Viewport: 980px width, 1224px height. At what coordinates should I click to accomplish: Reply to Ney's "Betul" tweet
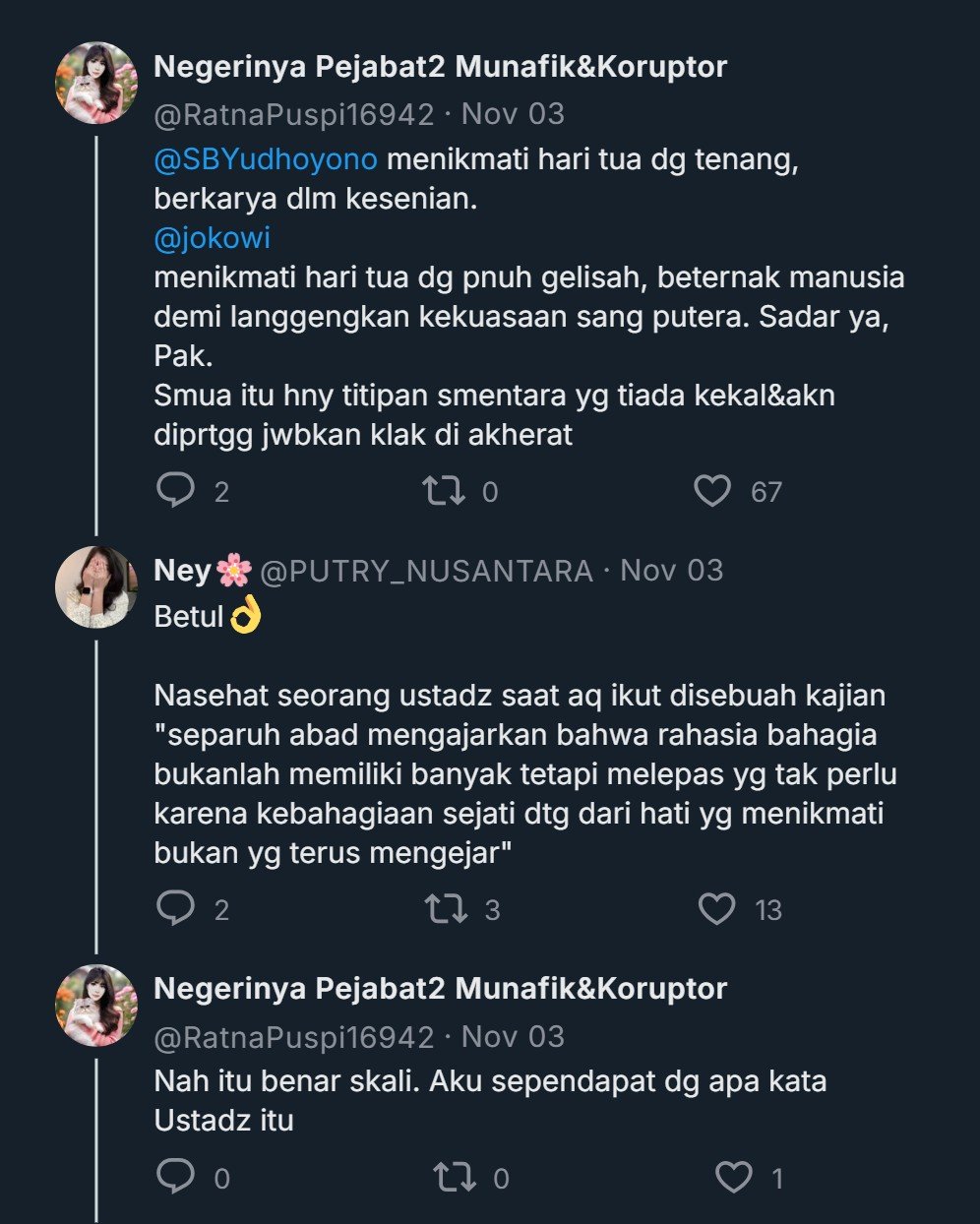click(176, 908)
